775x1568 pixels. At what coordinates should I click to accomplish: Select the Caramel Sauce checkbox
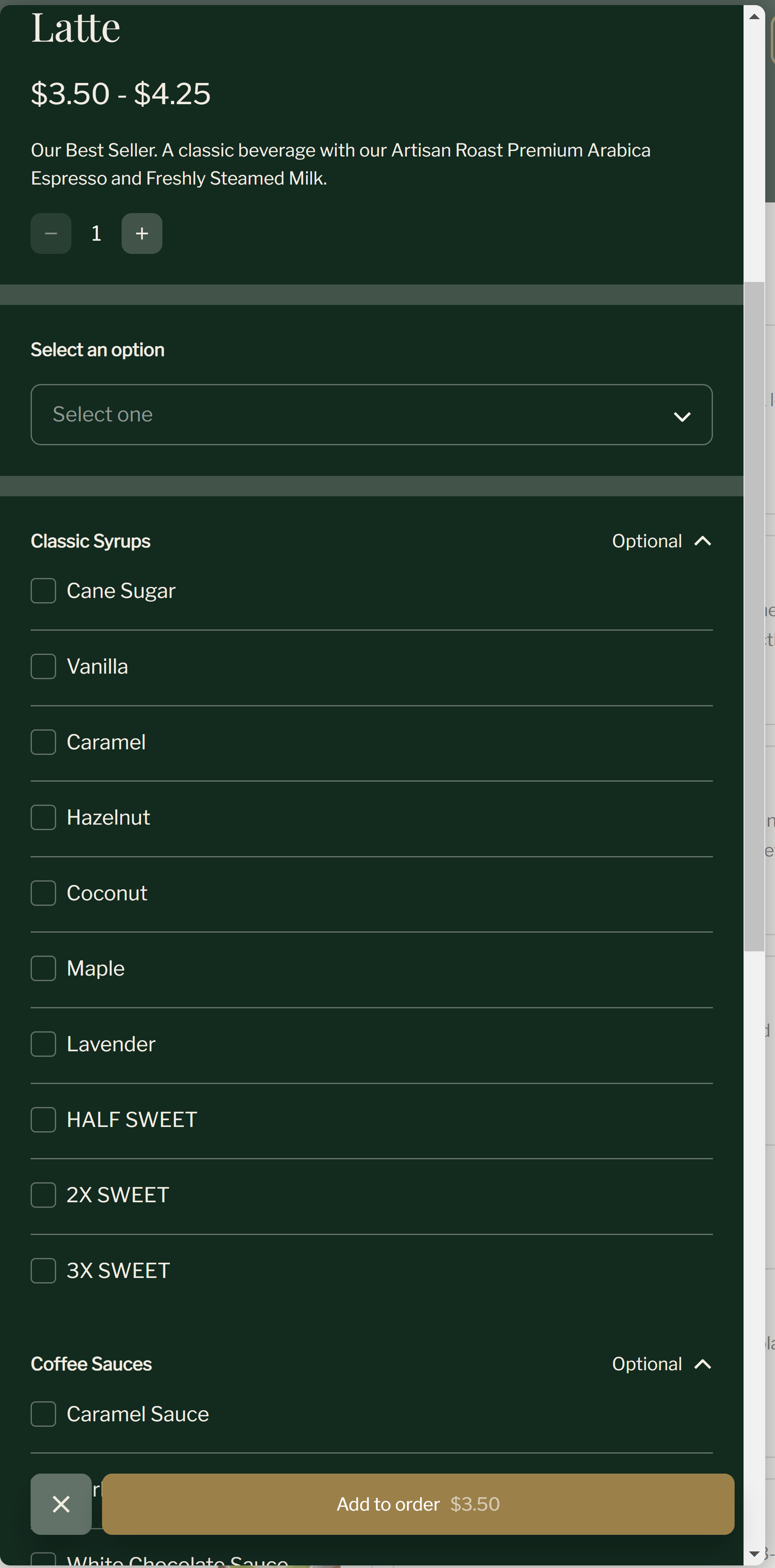43,1413
